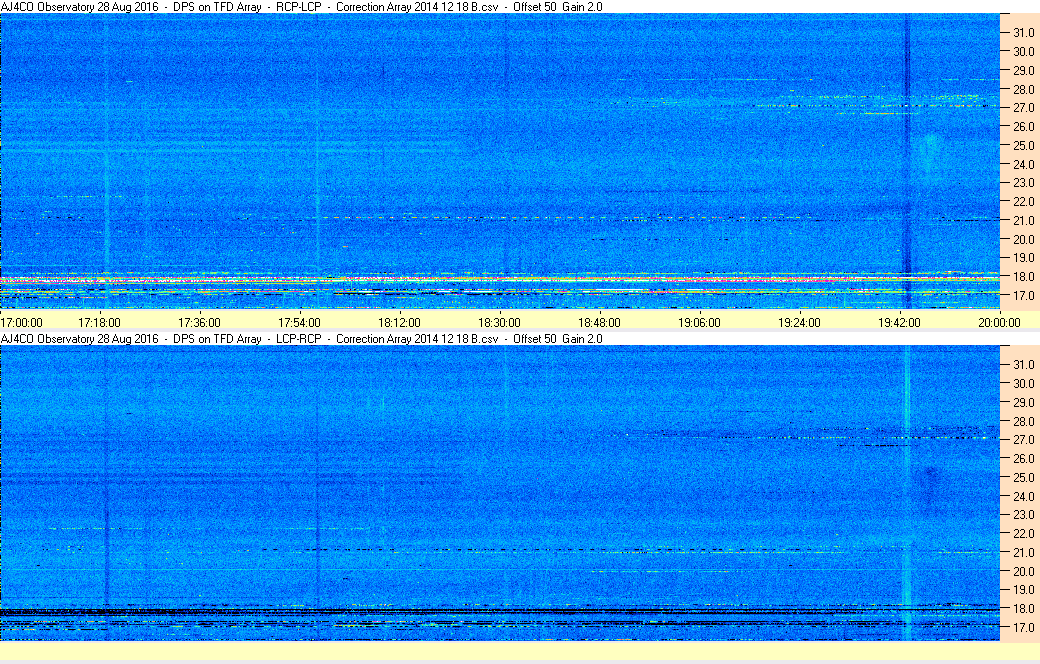Select the 28.0 frequency label on LCP-RCP plot
Screen dimensions: 1040x664
click(x=1023, y=421)
